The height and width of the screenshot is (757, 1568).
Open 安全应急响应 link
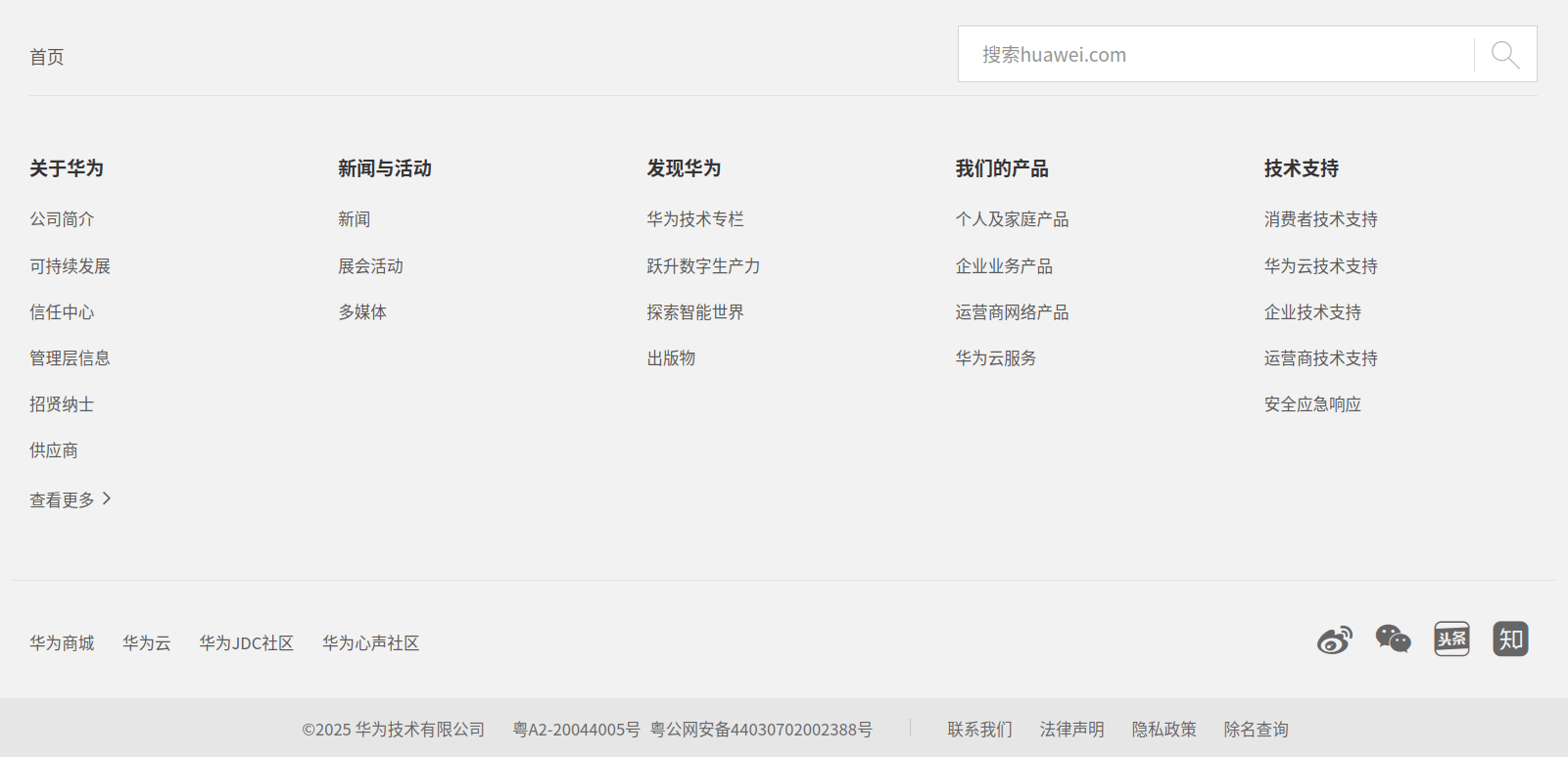tap(1312, 404)
